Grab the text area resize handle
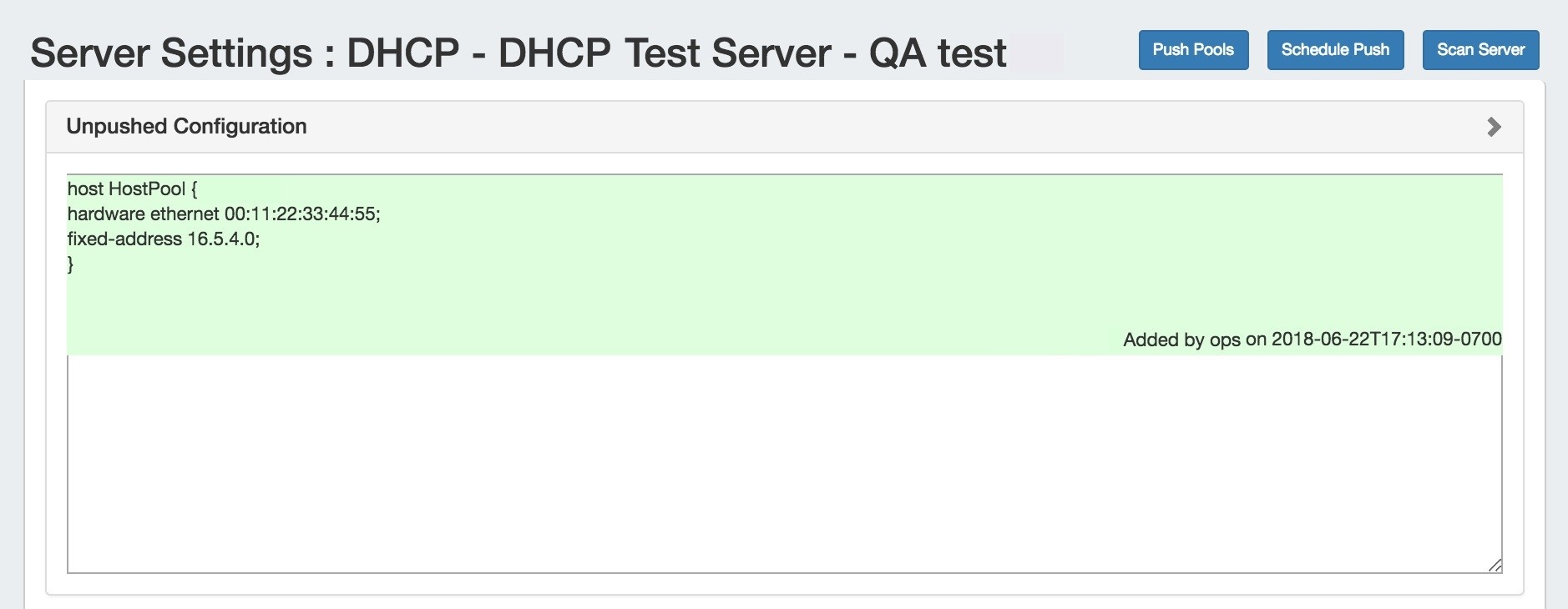 pos(1495,566)
